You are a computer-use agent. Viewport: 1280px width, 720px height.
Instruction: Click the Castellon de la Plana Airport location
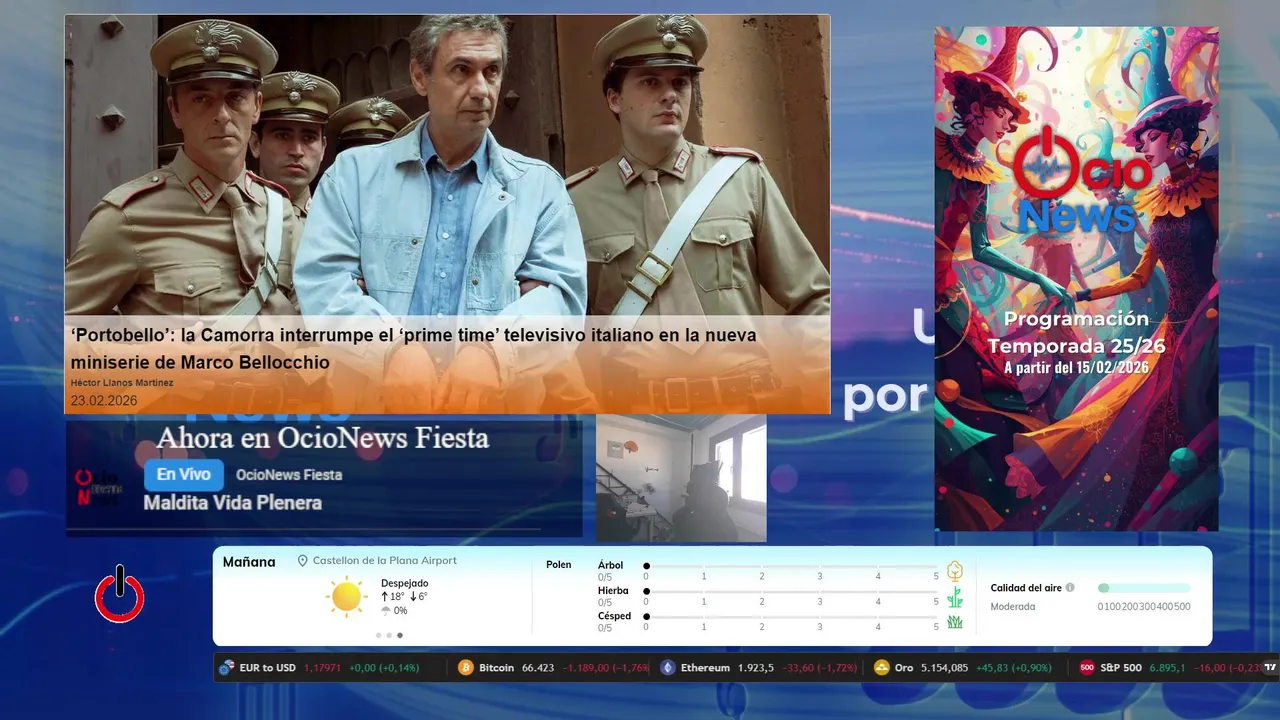pyautogui.click(x=385, y=561)
